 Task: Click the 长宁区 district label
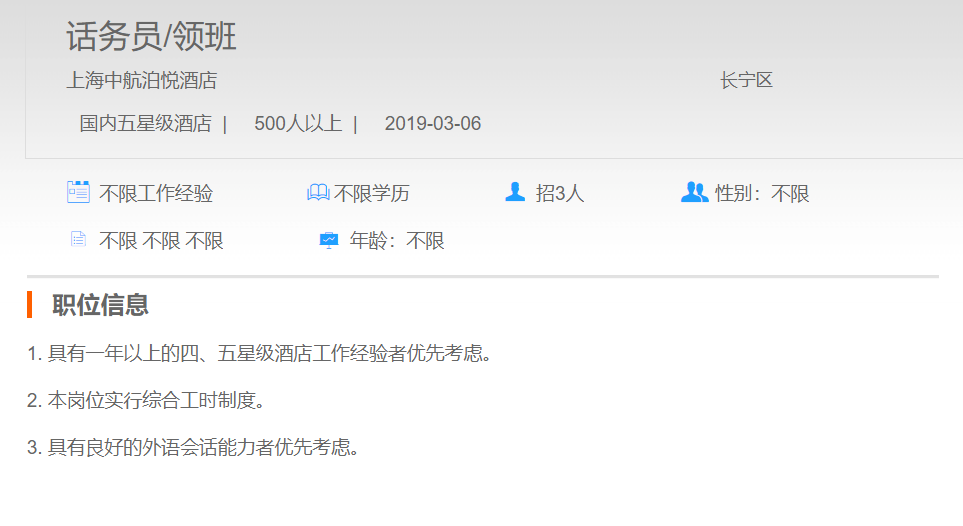coord(746,81)
